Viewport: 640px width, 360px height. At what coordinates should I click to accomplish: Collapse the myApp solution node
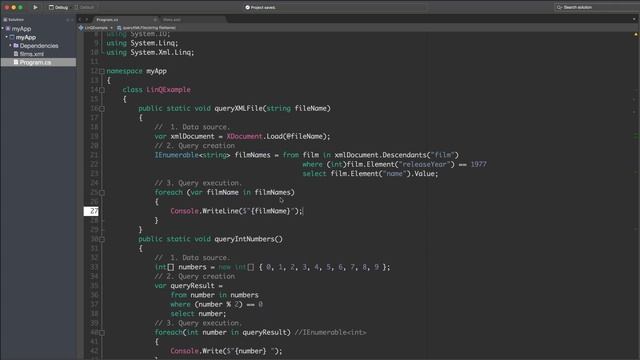[3, 29]
